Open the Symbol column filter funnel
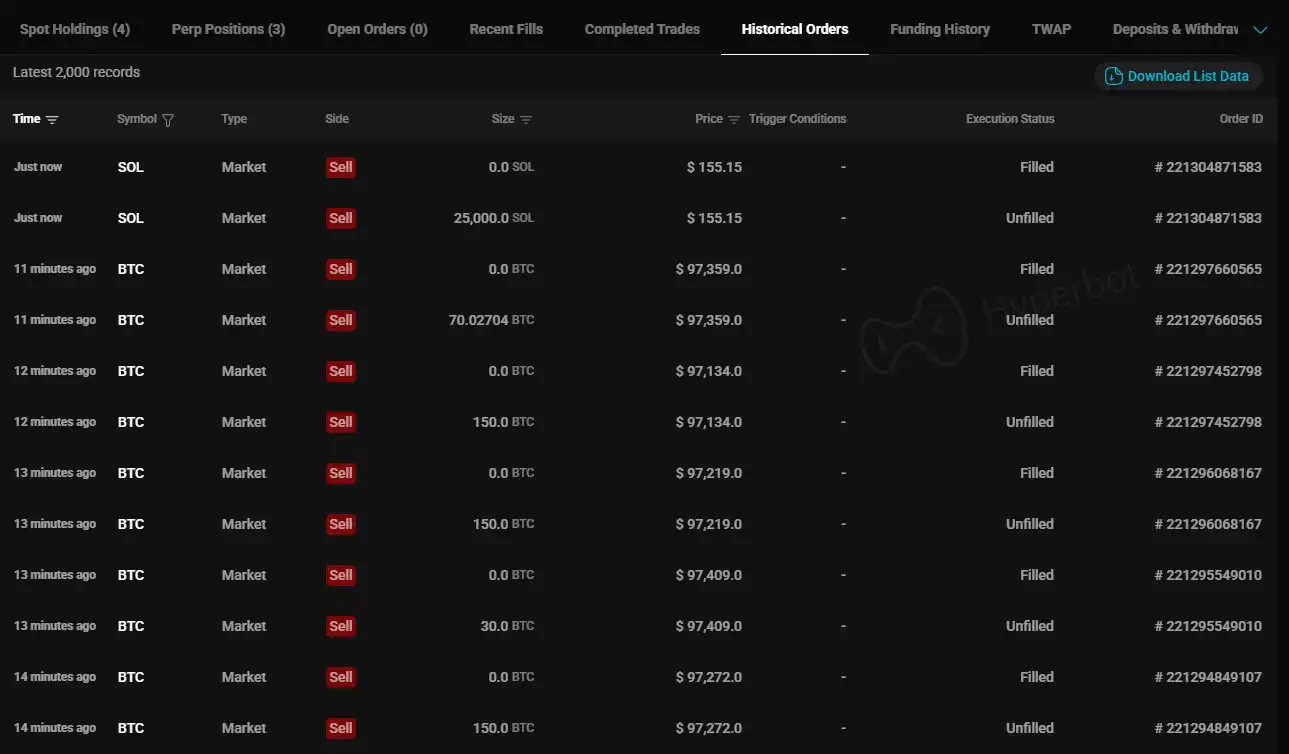Screen dimensions: 1289x754 pos(168,120)
